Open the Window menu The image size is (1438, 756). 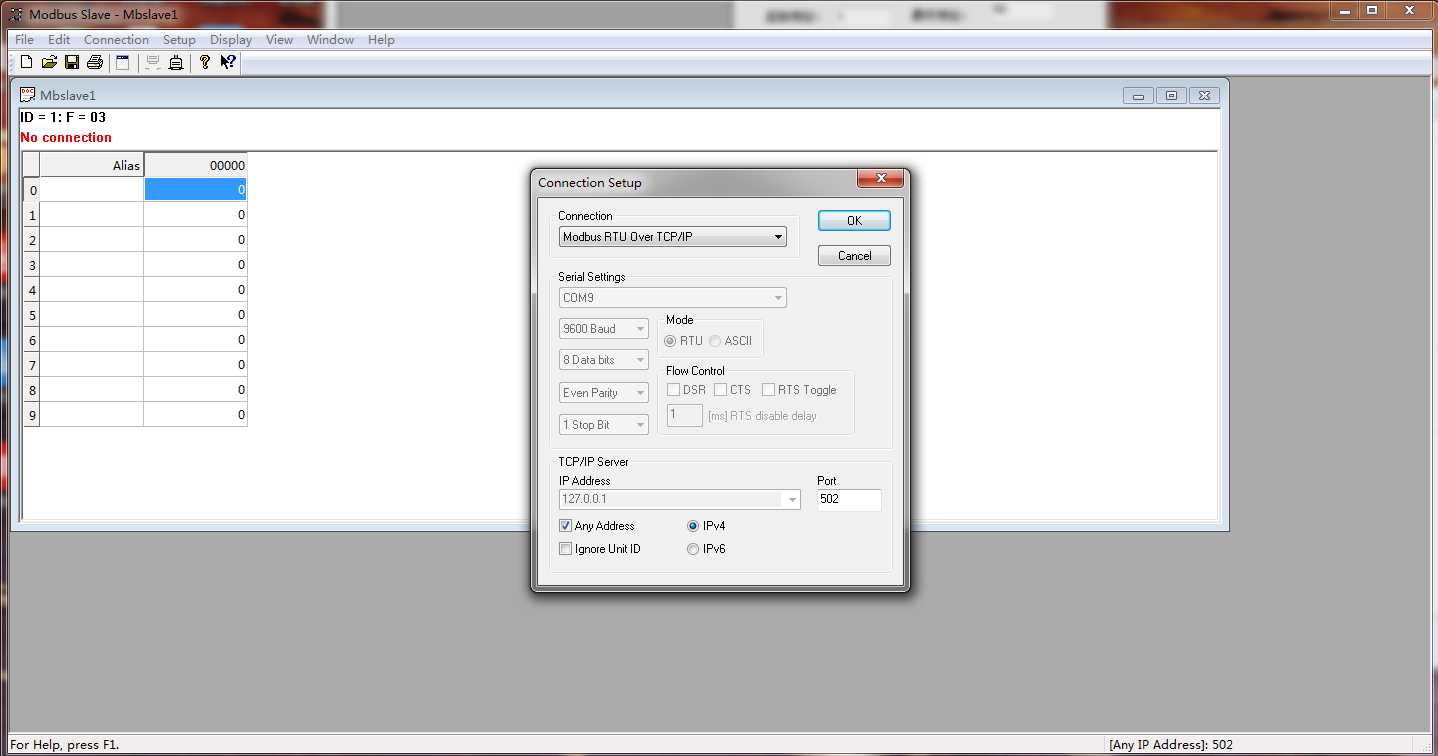[330, 40]
